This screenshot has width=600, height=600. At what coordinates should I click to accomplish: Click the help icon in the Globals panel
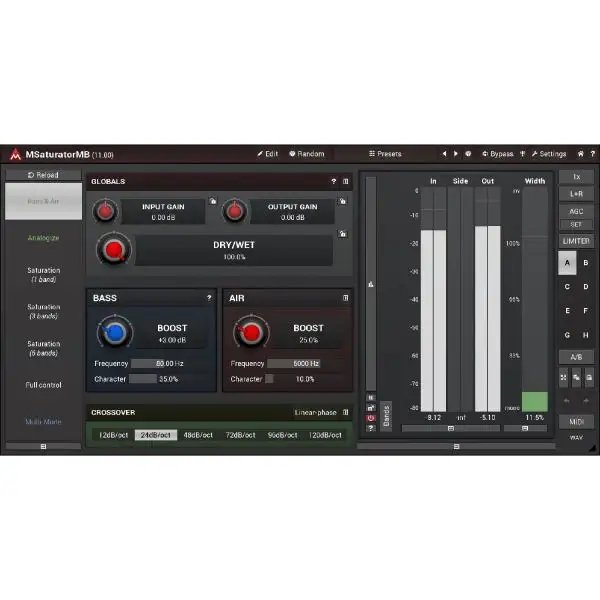click(334, 182)
